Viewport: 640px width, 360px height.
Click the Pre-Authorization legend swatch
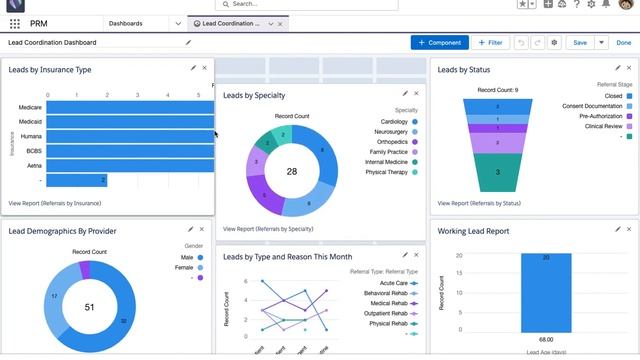click(x=629, y=116)
